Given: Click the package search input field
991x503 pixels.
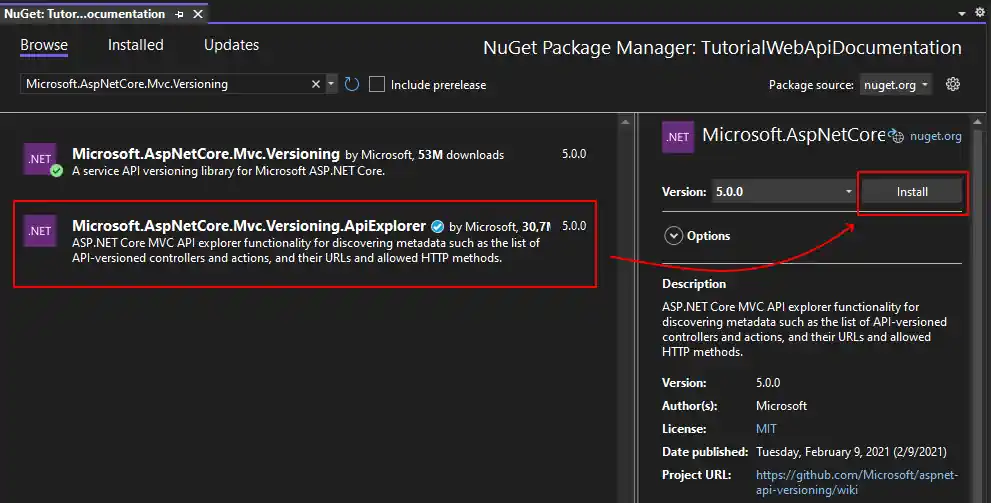Looking at the screenshot, I should tap(166, 84).
